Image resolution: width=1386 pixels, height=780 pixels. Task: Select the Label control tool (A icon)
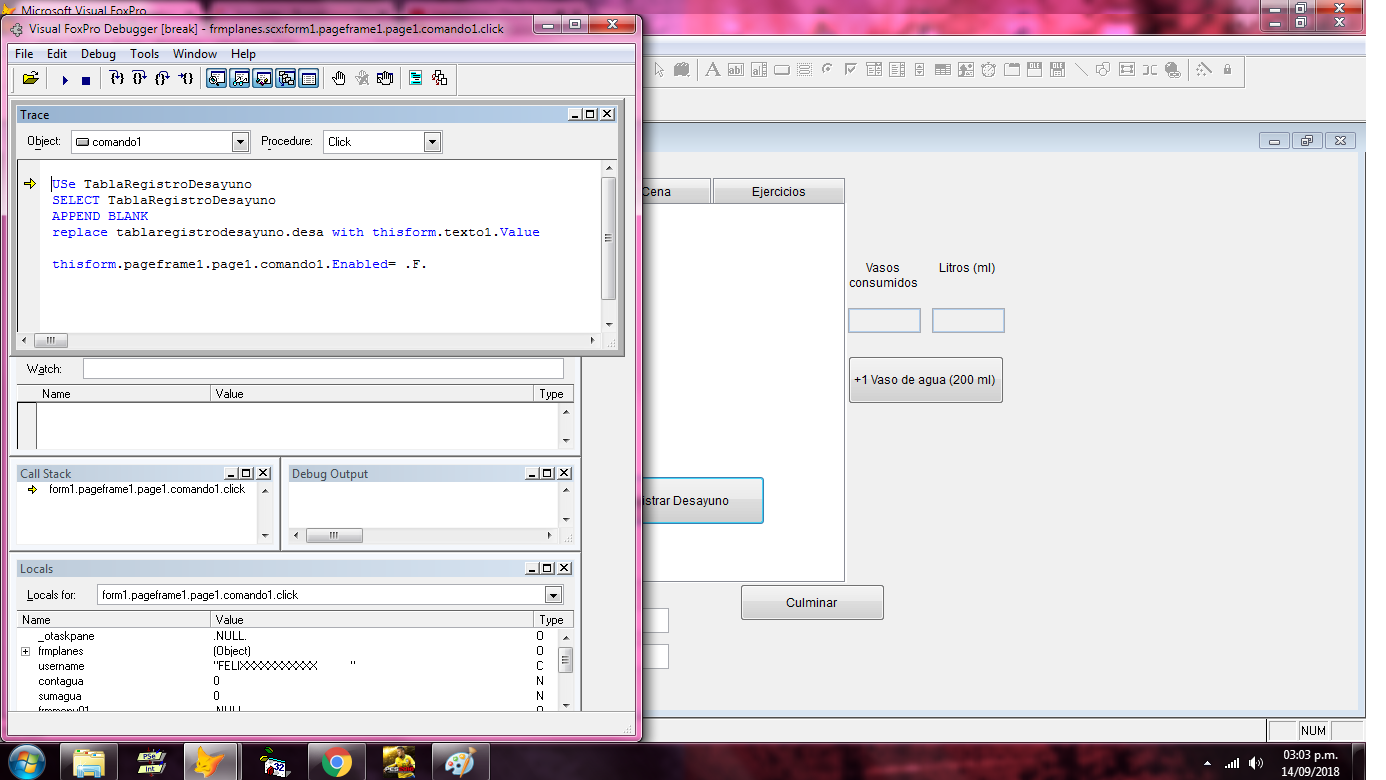(713, 69)
